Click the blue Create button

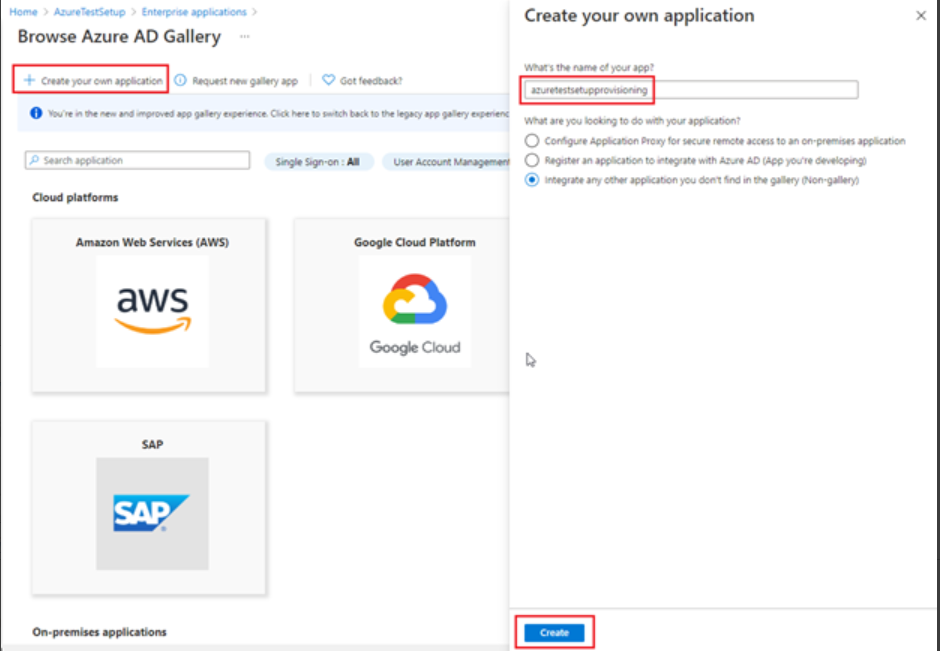tap(554, 632)
